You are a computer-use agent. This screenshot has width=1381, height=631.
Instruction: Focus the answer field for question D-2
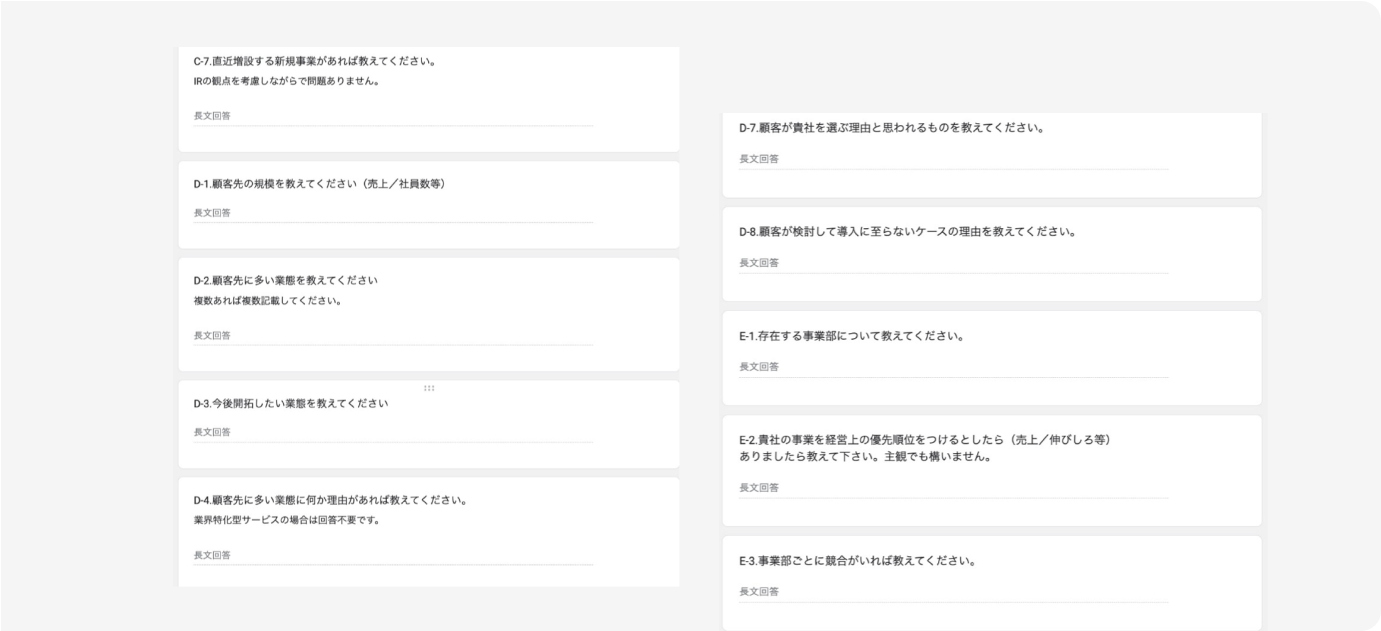pos(392,336)
